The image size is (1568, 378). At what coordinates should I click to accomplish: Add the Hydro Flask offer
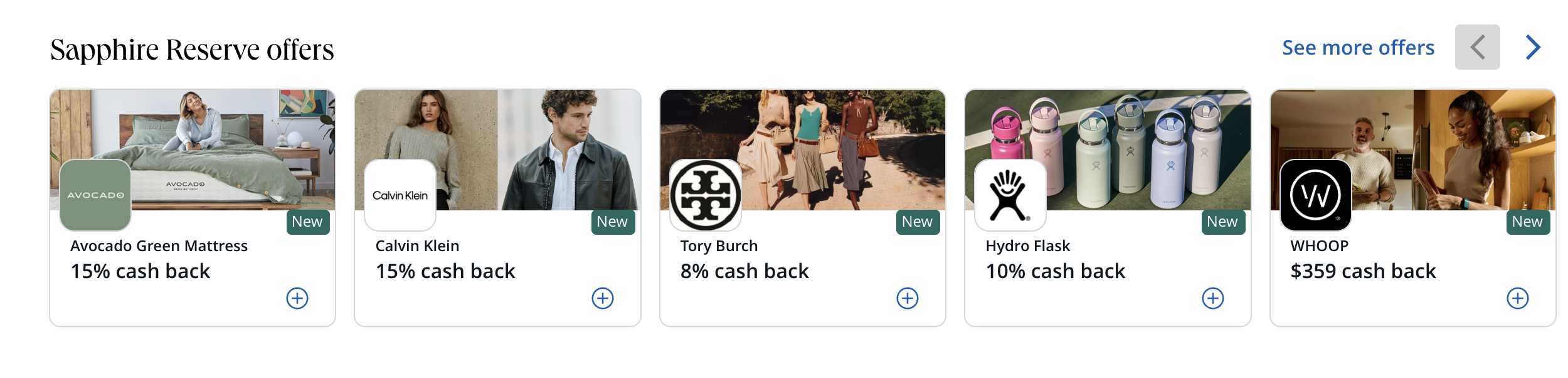1212,298
